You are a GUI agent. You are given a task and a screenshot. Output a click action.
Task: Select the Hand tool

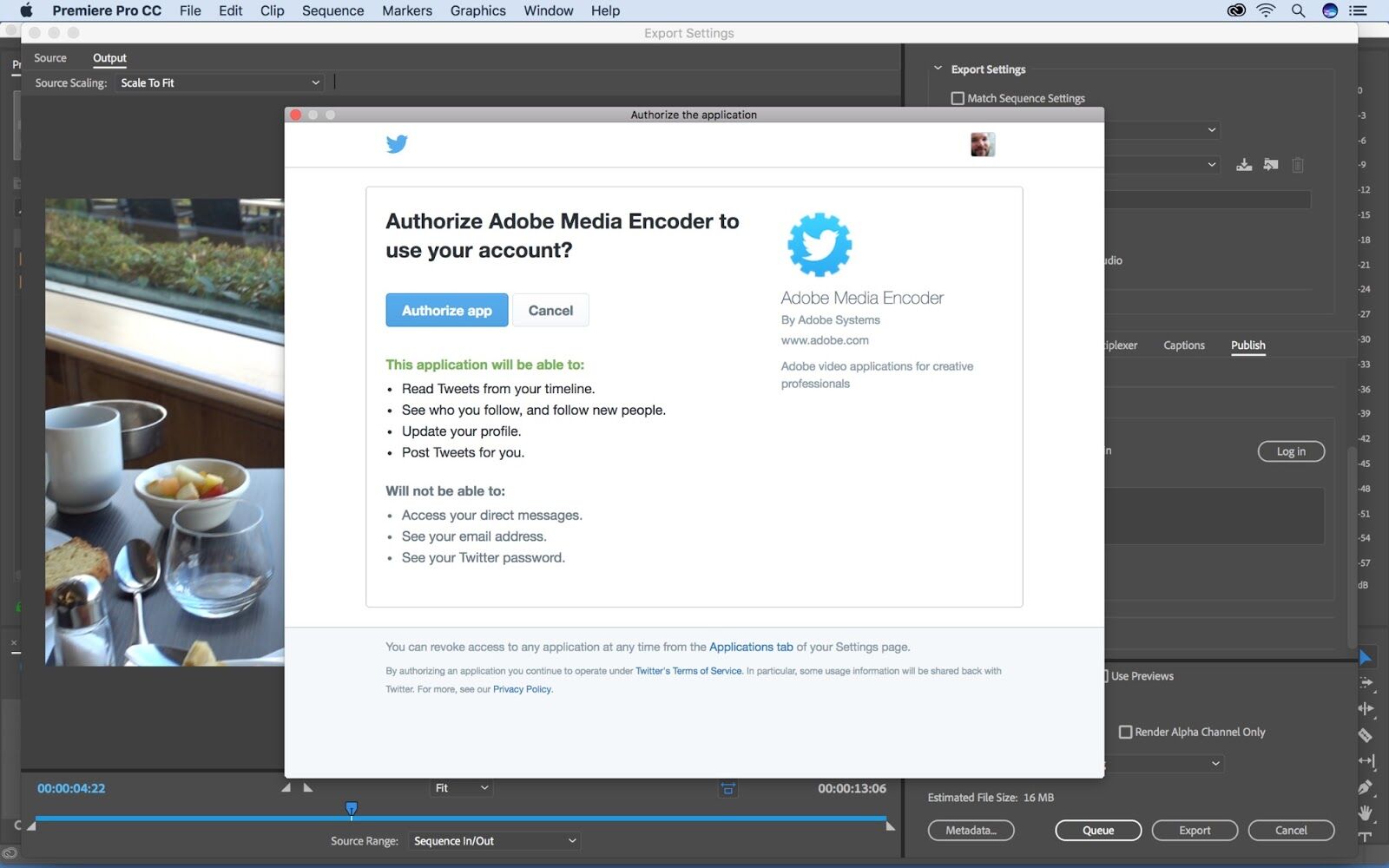coord(1366,812)
